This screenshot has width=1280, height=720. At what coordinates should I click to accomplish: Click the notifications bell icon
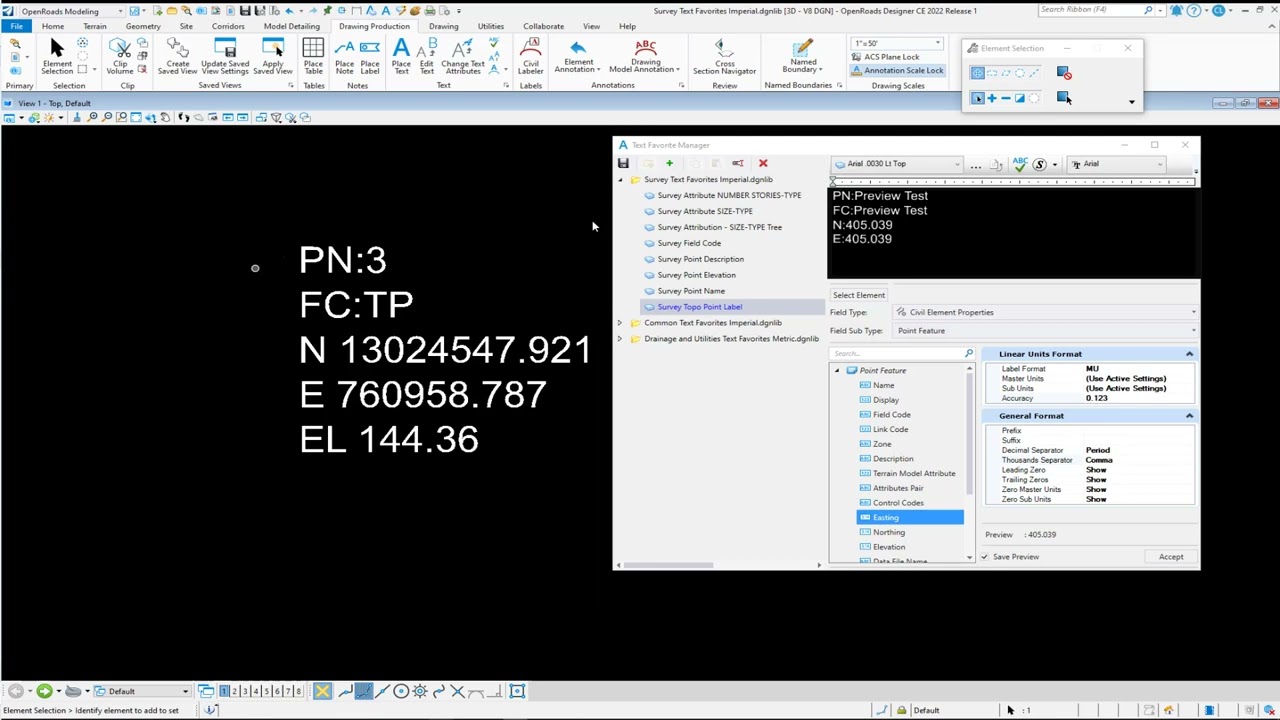point(1176,10)
